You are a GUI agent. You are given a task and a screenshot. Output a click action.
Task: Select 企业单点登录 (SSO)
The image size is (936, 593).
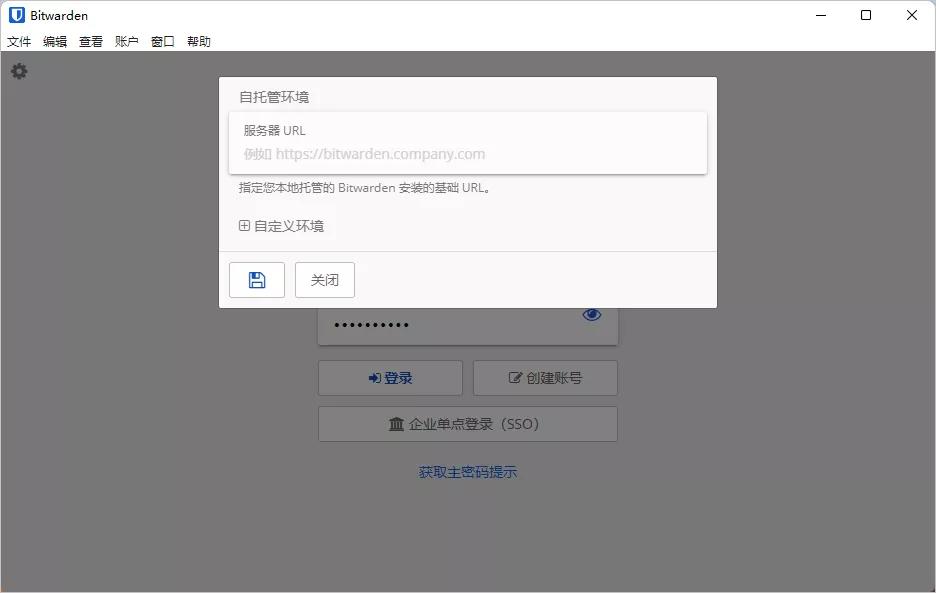(x=467, y=424)
